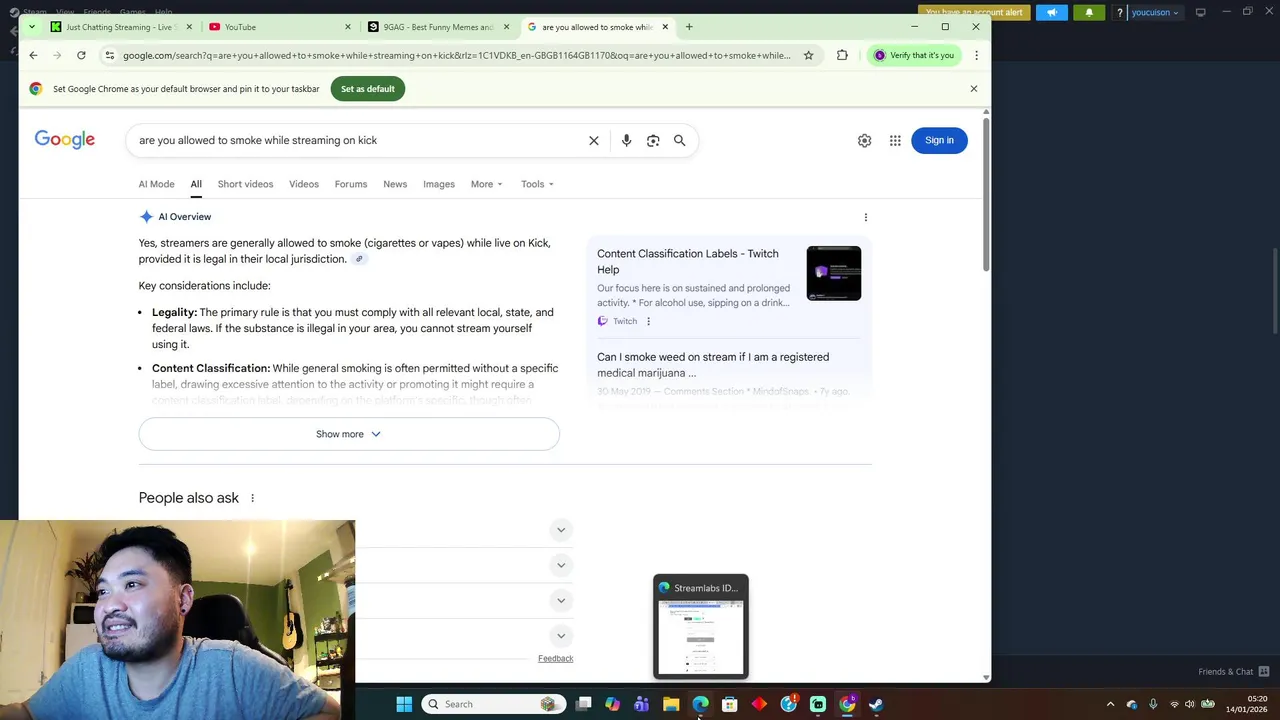The image size is (1280, 720).
Task: Open volume control in system tray
Action: (1190, 704)
